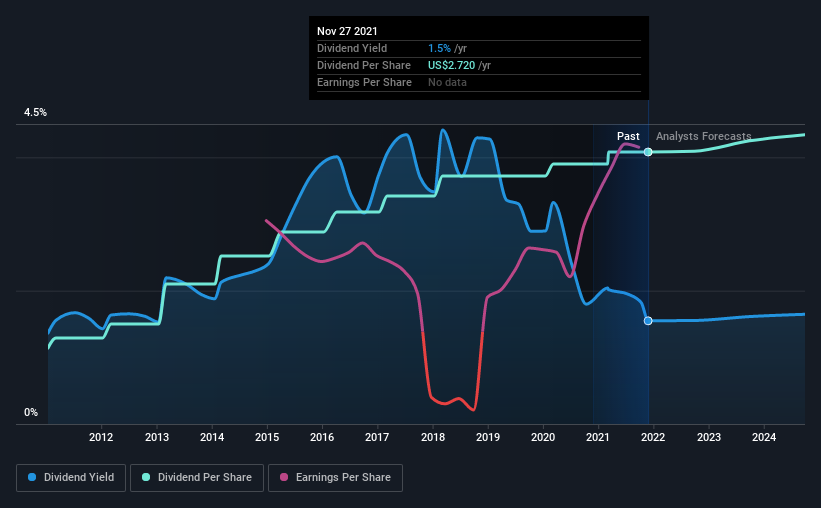Select the 2020 label on the x-axis
Image resolution: width=821 pixels, height=508 pixels.
click(x=543, y=437)
